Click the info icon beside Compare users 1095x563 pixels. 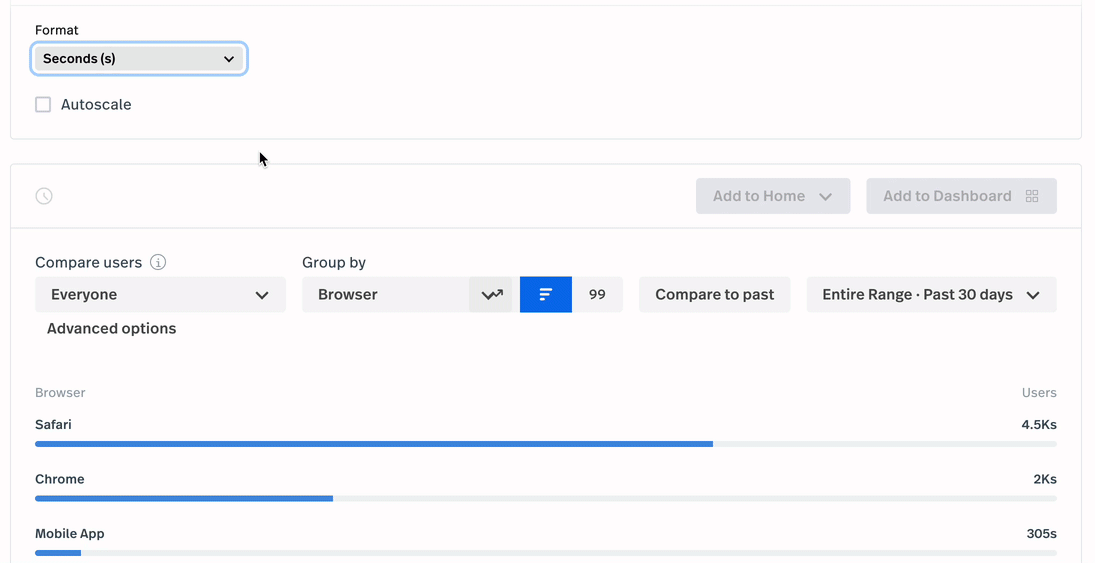click(x=158, y=262)
